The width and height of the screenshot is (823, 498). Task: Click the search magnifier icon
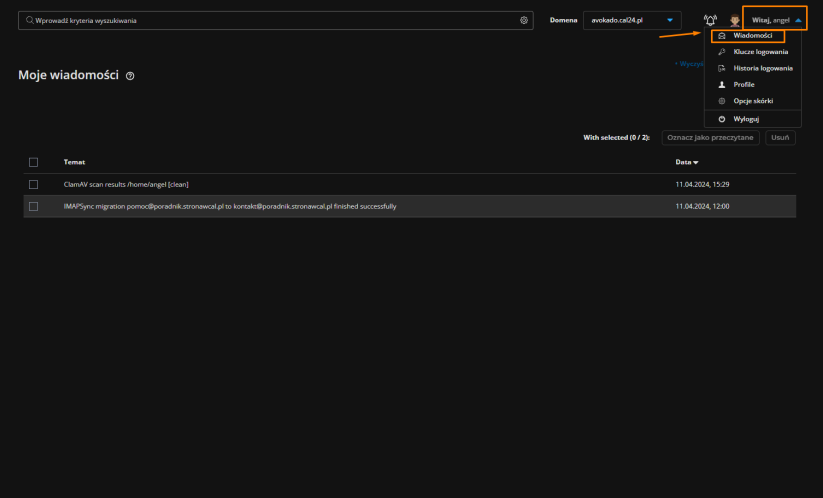(29, 20)
